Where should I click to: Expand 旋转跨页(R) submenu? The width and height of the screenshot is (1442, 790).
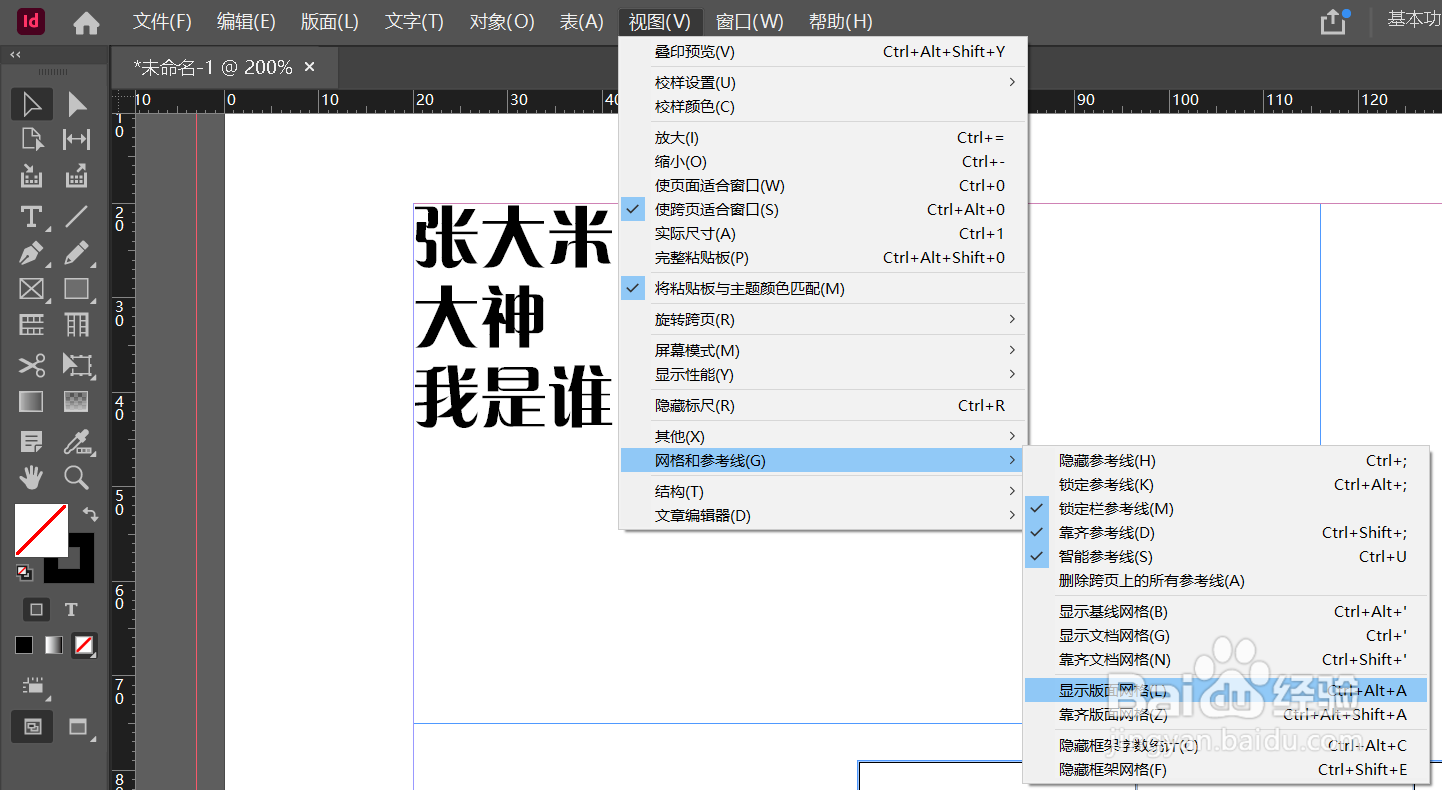[x=824, y=320]
